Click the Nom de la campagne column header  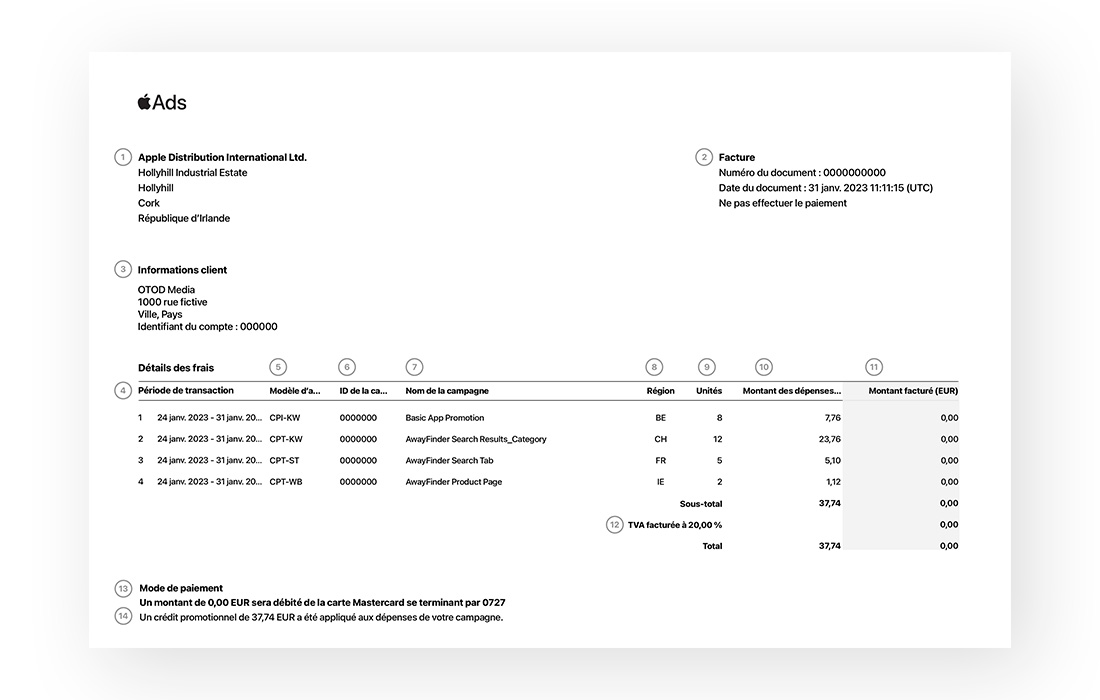(x=447, y=391)
